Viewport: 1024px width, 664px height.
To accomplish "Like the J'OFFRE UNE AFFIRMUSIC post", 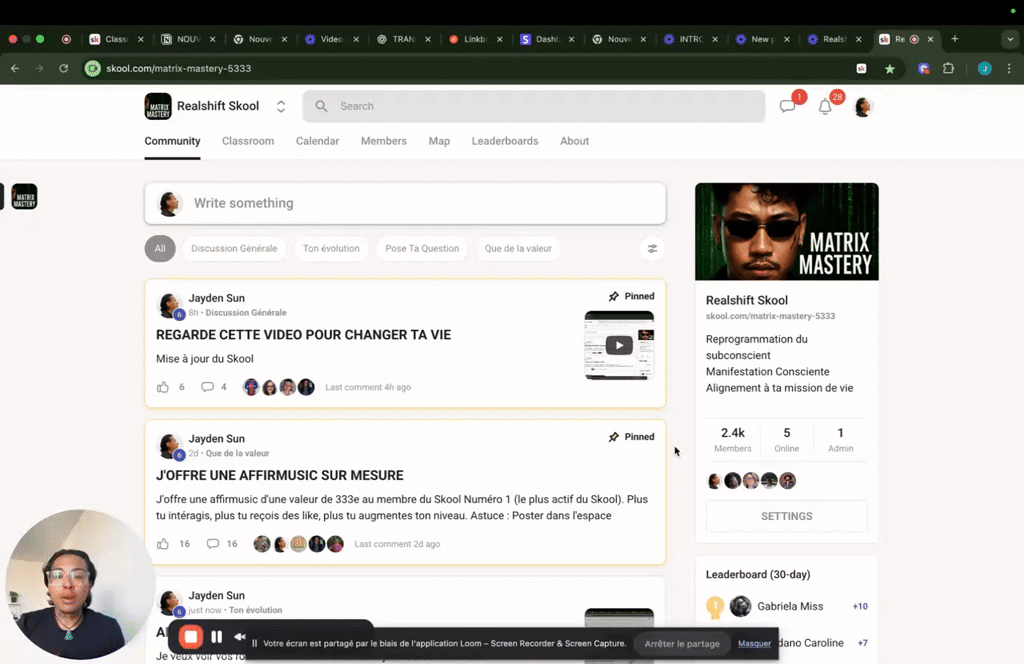I will [x=163, y=543].
